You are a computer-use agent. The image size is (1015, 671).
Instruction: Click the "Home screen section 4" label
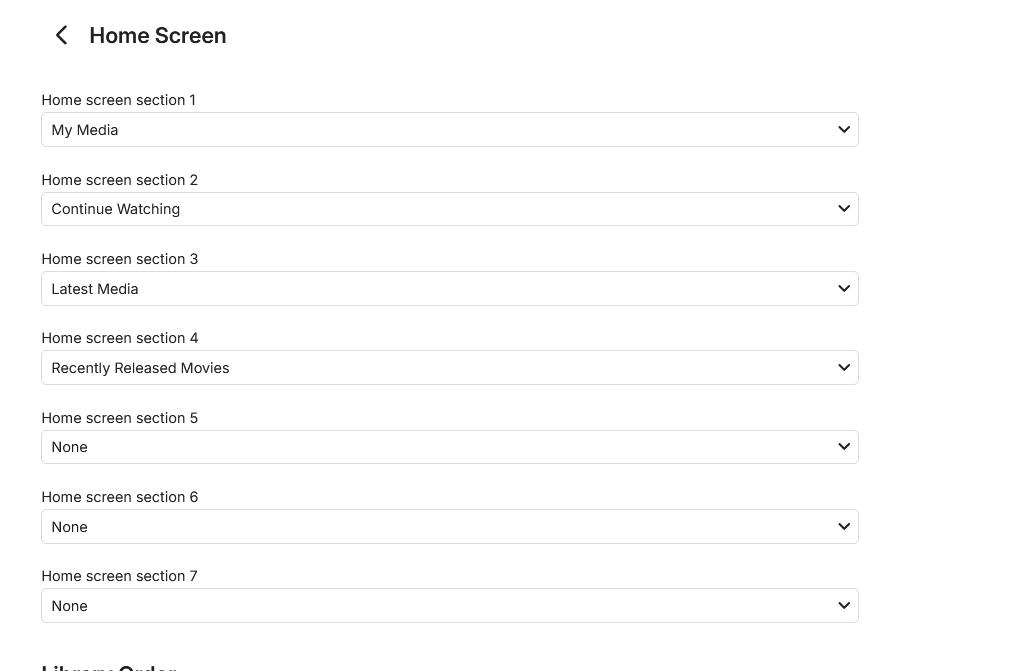[120, 338]
